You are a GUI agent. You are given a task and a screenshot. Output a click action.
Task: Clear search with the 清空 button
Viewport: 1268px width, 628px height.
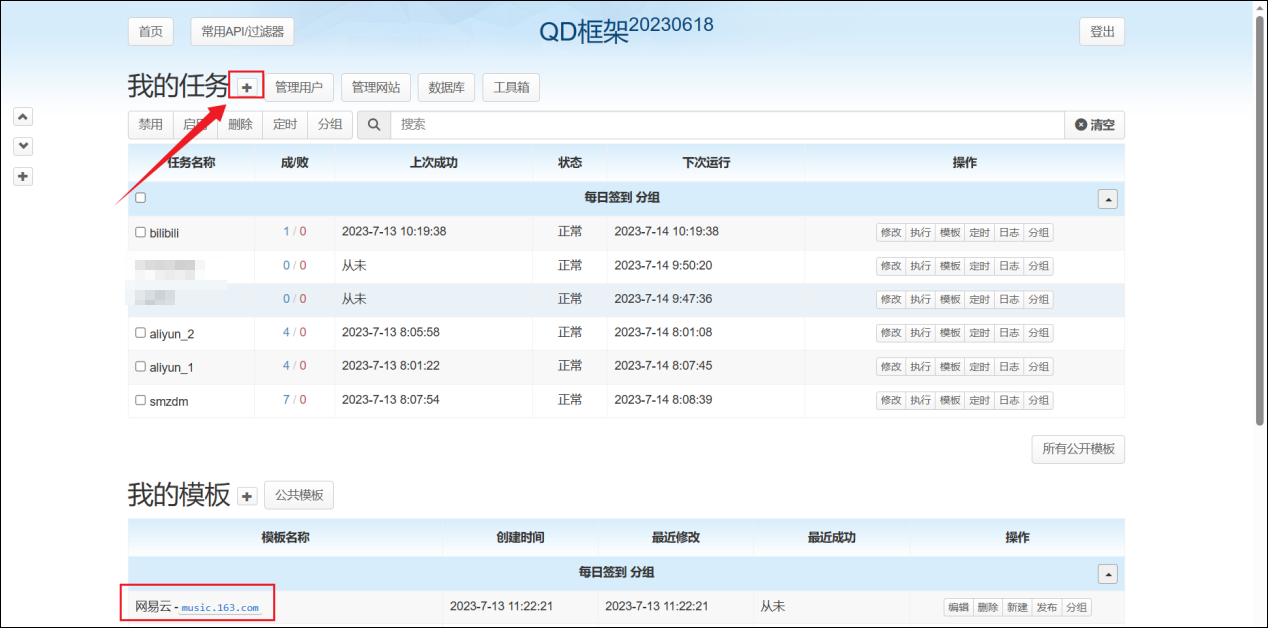point(1094,125)
